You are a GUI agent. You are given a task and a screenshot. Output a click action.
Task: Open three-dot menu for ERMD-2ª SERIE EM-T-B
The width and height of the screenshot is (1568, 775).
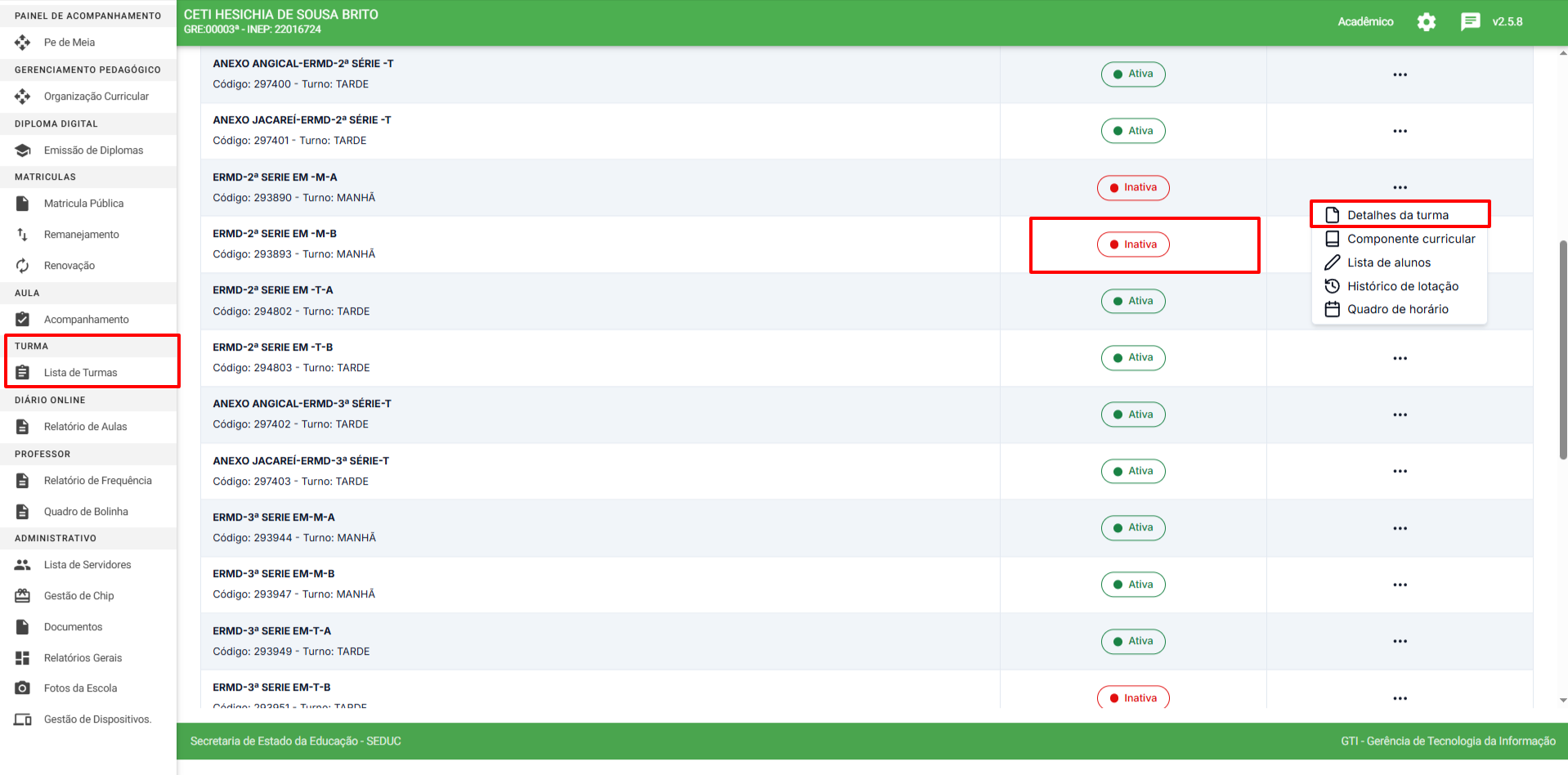(x=1400, y=358)
